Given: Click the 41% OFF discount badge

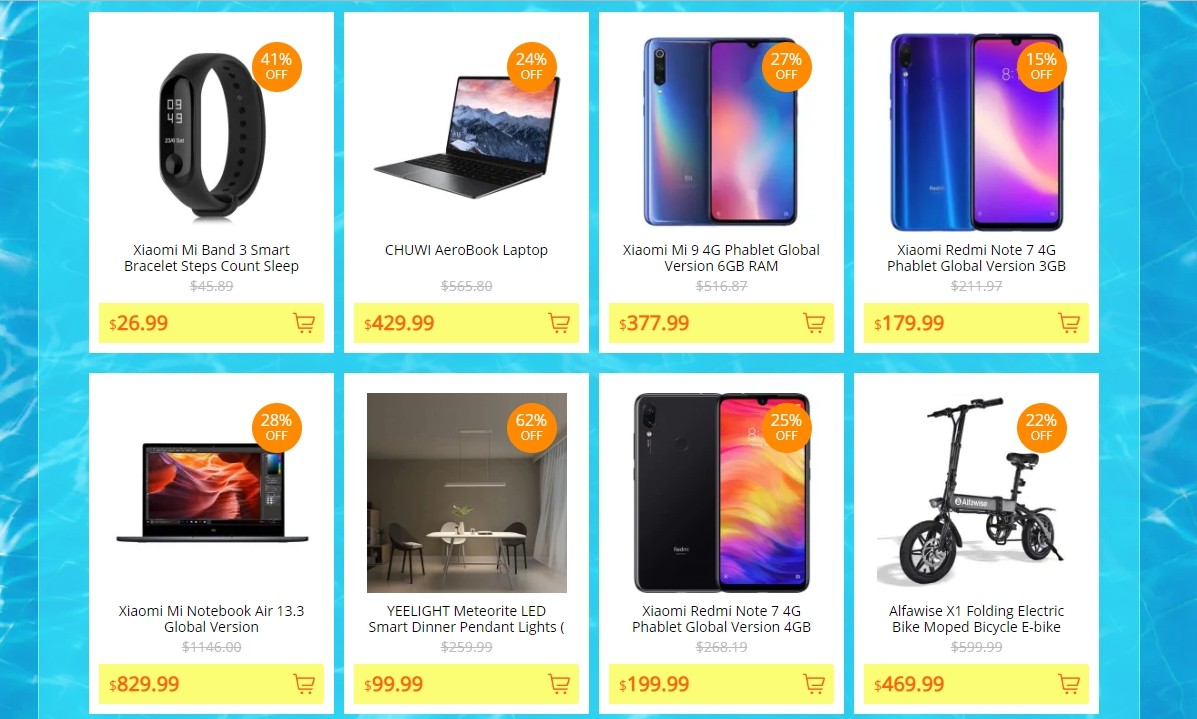Looking at the screenshot, I should (276, 66).
